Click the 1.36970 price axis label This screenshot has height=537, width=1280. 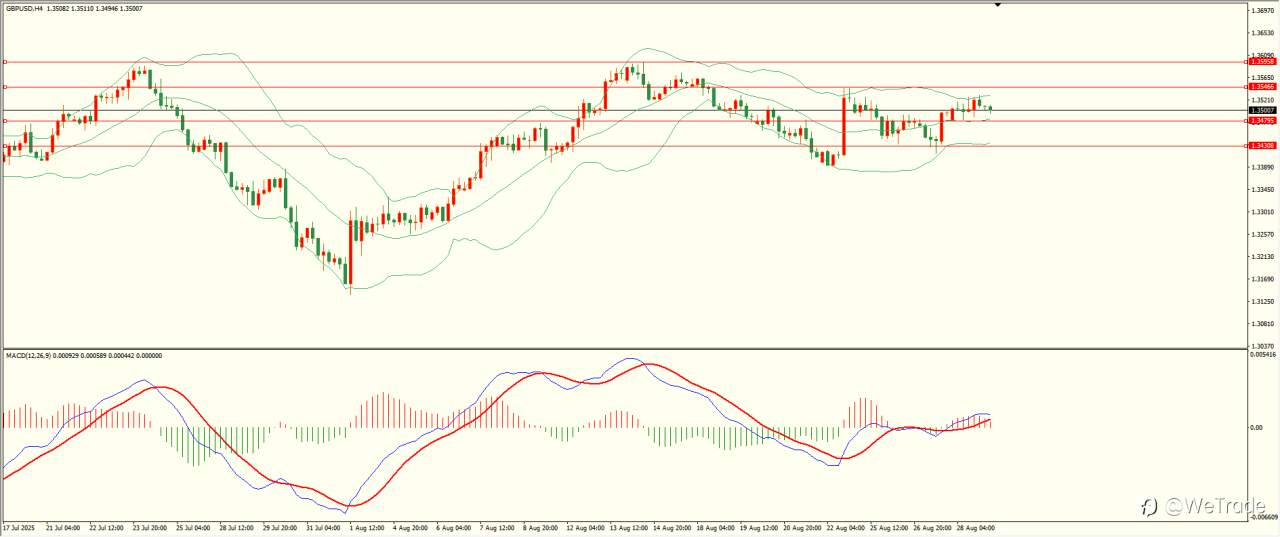(1263, 11)
